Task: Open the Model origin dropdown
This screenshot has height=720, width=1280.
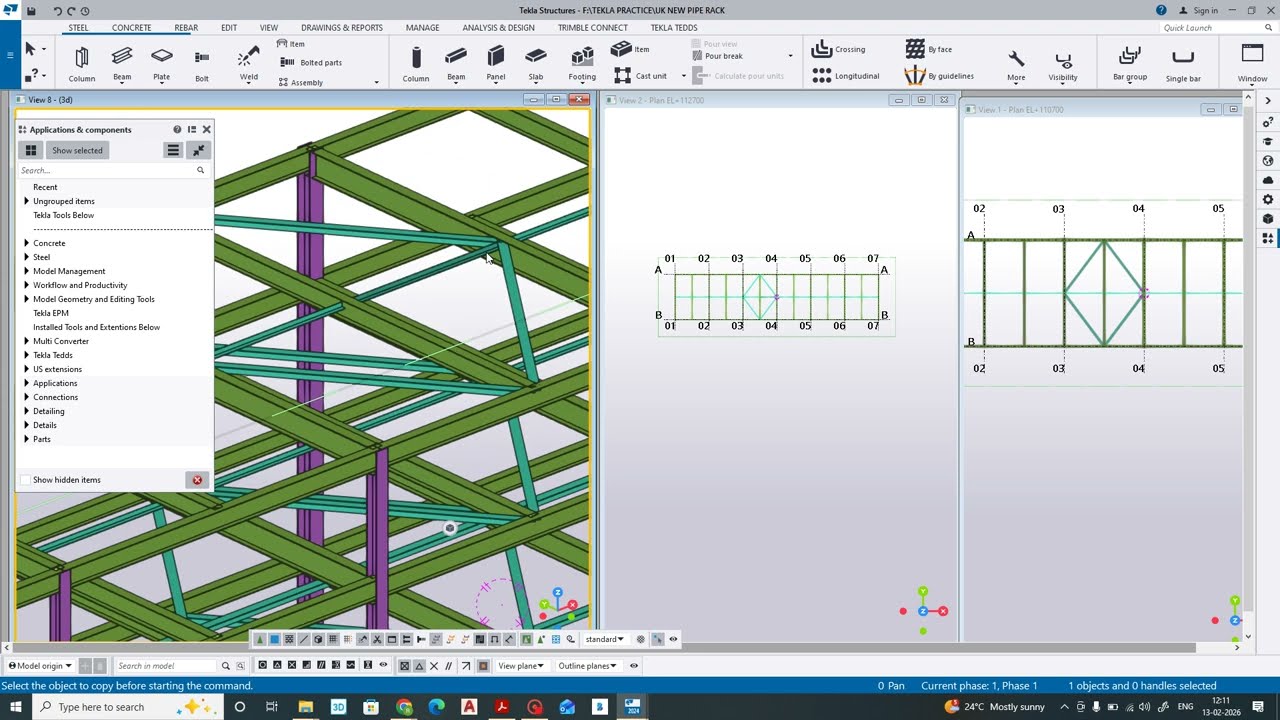Action: (x=41, y=666)
